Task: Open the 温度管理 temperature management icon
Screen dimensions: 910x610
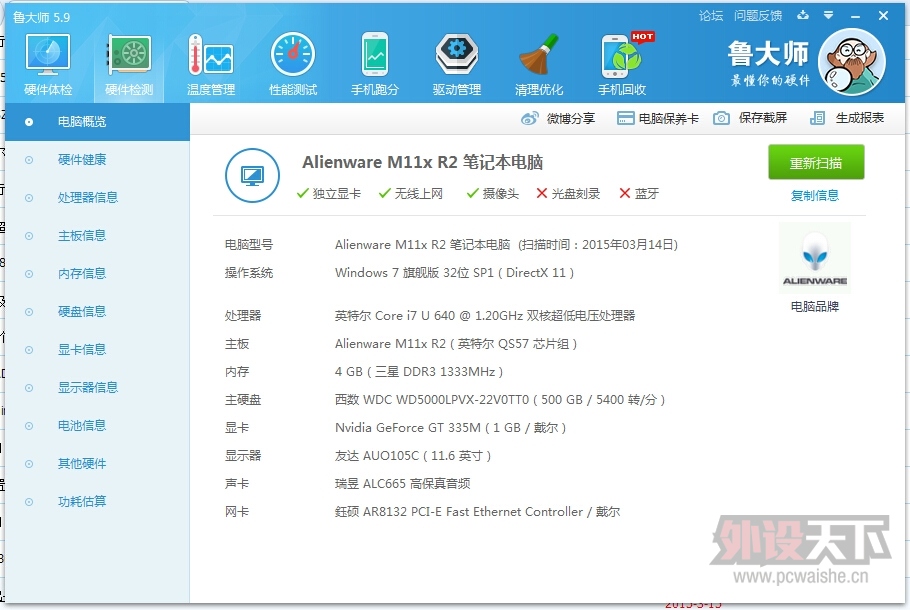Action: pos(211,64)
